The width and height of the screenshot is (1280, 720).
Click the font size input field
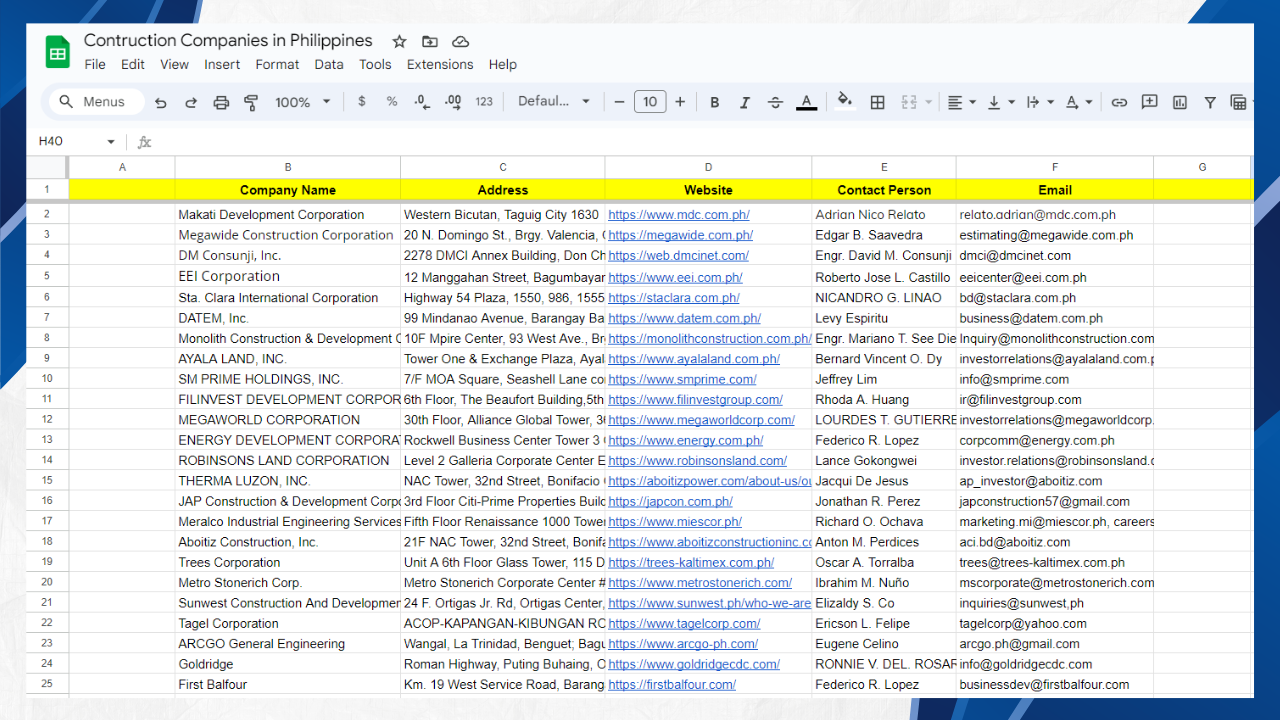pos(650,102)
